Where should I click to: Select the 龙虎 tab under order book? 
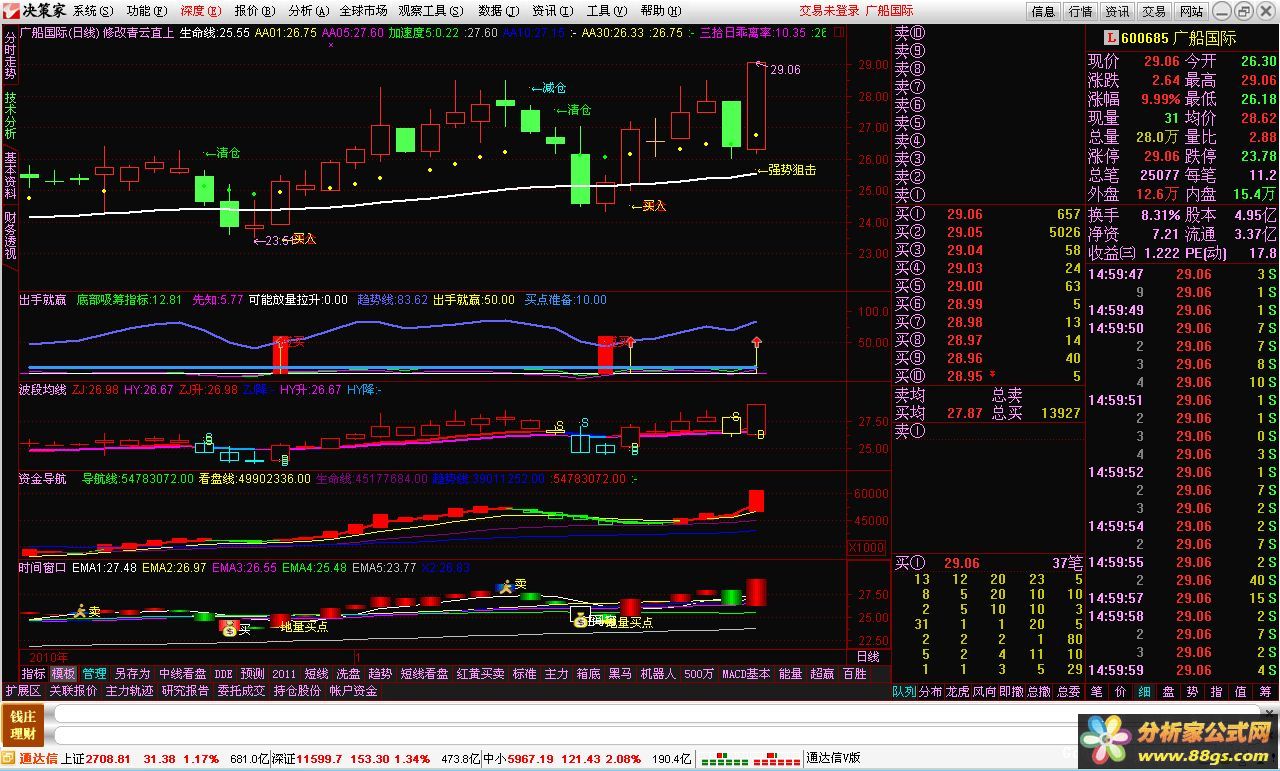[x=957, y=691]
